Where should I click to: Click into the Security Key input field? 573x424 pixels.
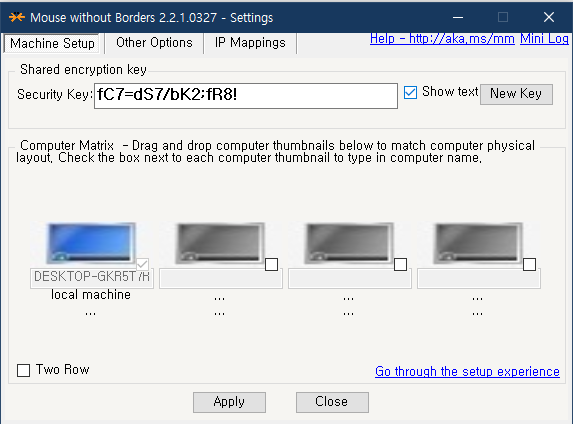[x=246, y=96]
